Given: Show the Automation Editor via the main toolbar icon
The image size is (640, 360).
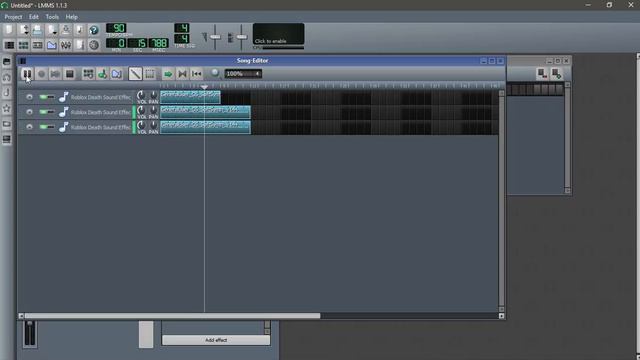Looking at the screenshot, I should (x=51, y=44).
